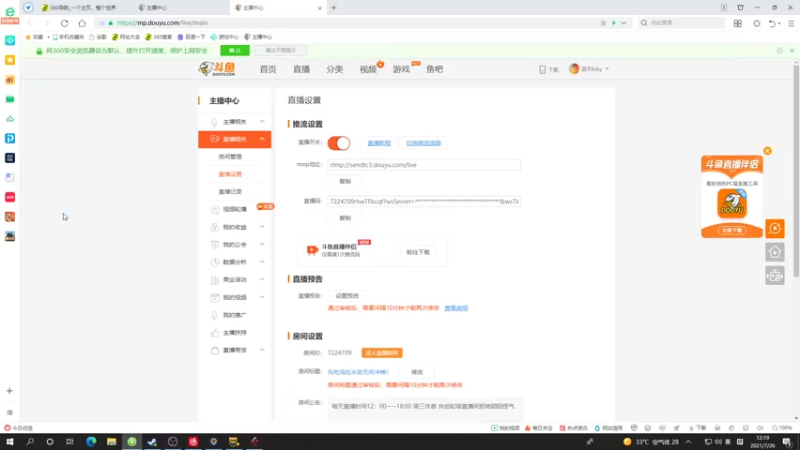Go to 鱼吧 in top navigation
The width and height of the screenshot is (800, 450).
[435, 69]
